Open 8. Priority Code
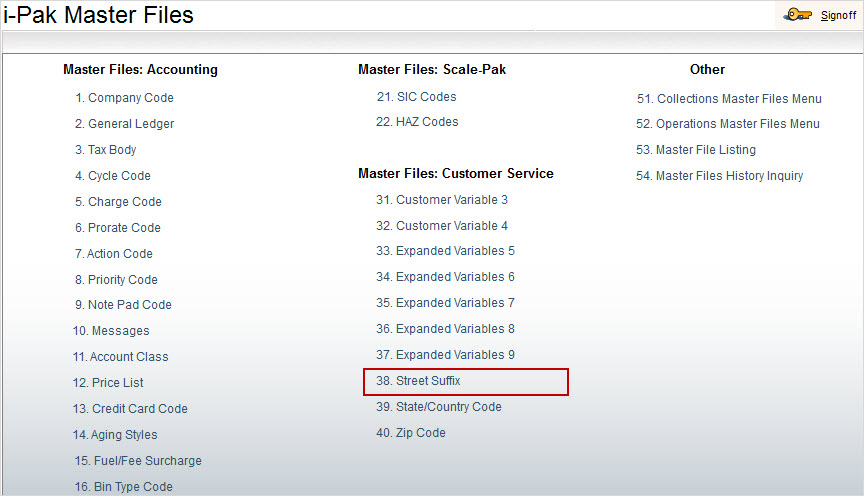The width and height of the screenshot is (864, 496). [116, 279]
